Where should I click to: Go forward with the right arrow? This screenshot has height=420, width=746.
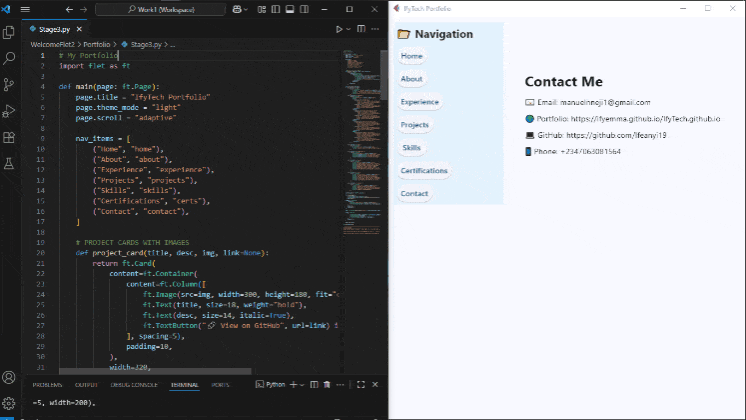pyautogui.click(x=84, y=9)
